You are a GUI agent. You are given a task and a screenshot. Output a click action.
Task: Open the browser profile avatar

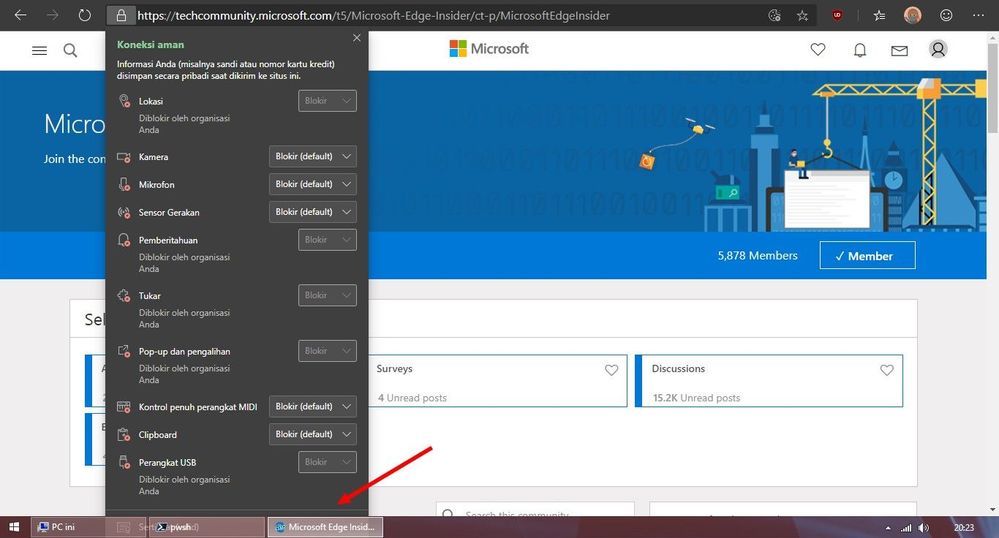[912, 15]
